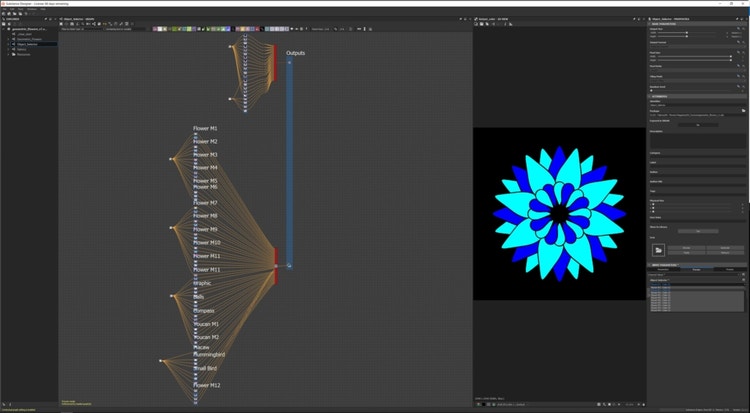Viewport: 750px width, 413px height.
Task: Click the Flower M4 node label
Action: 205,167
